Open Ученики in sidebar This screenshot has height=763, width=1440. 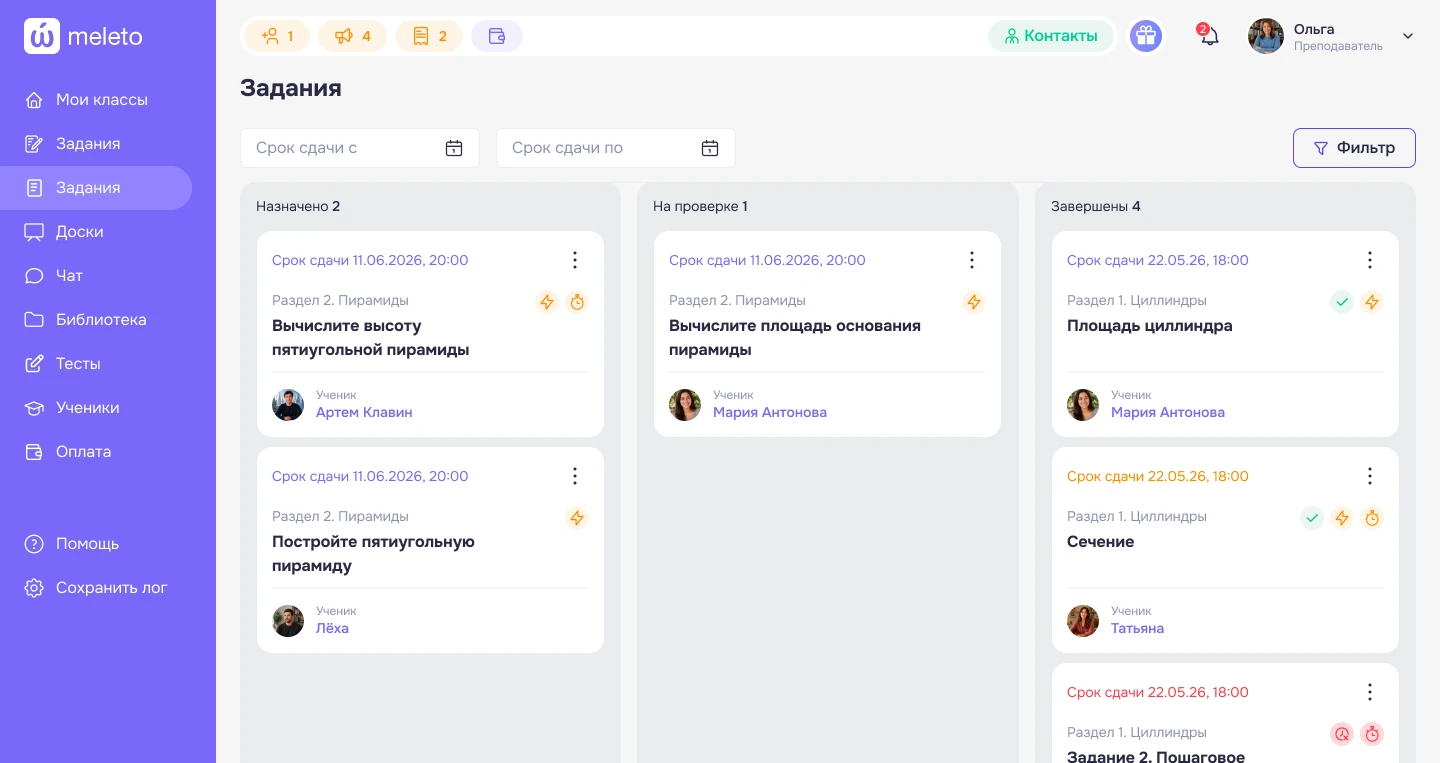pyautogui.click(x=96, y=408)
